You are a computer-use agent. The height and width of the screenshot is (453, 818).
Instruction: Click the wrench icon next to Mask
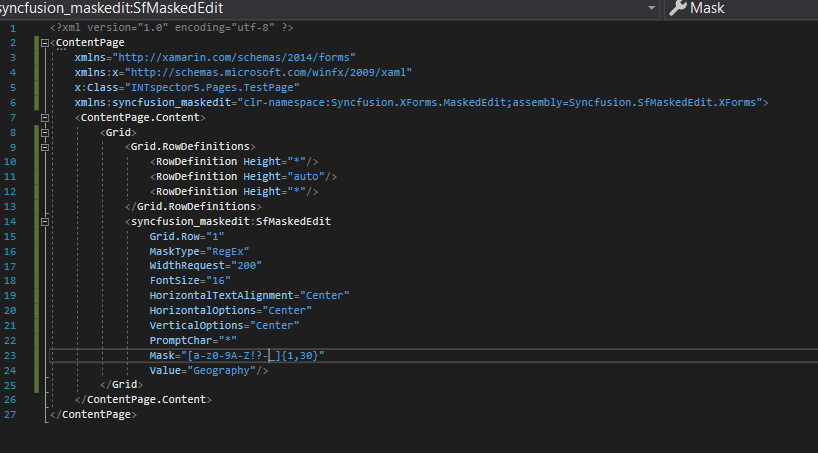[x=677, y=8]
